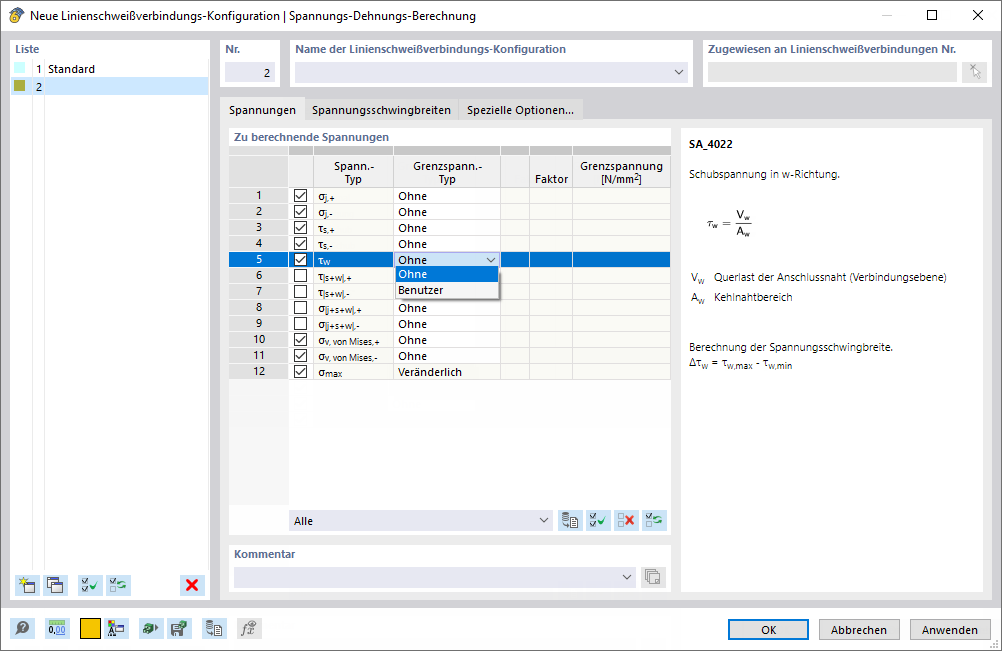Click Ohne cell in row 10
1002x651 pixels.
point(447,340)
